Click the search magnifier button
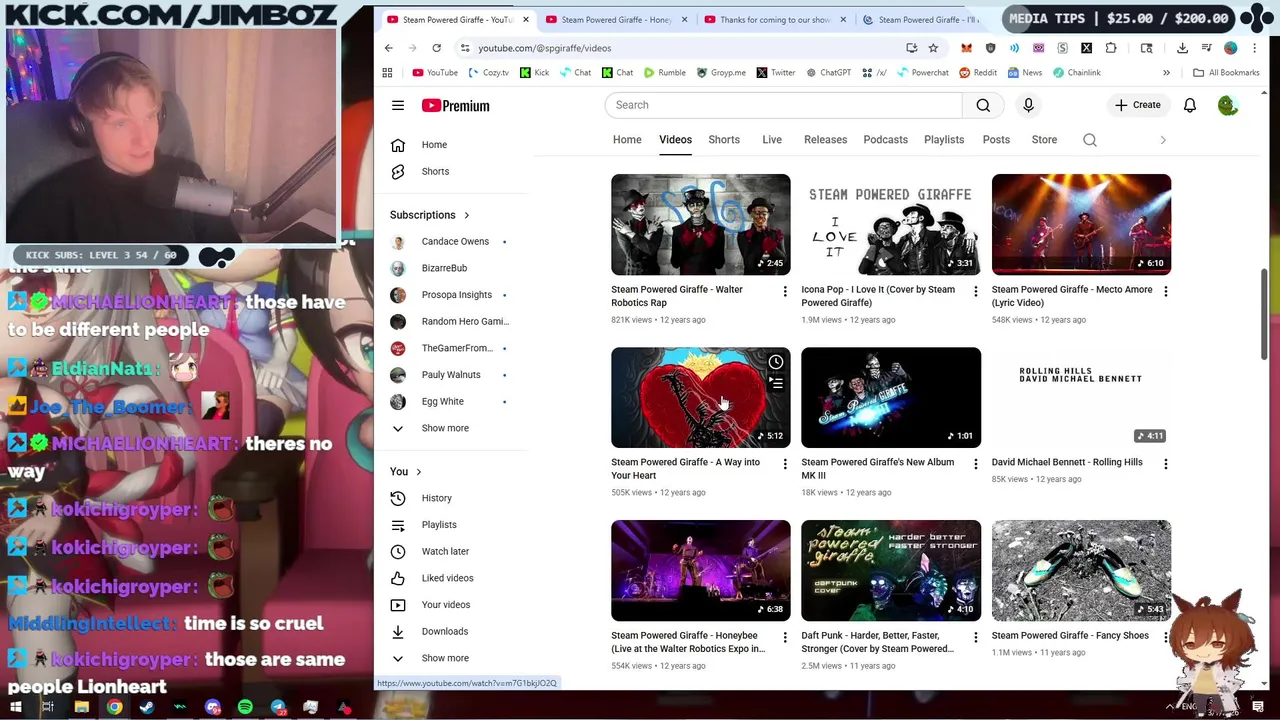The width and height of the screenshot is (1280, 720). pos(983,105)
